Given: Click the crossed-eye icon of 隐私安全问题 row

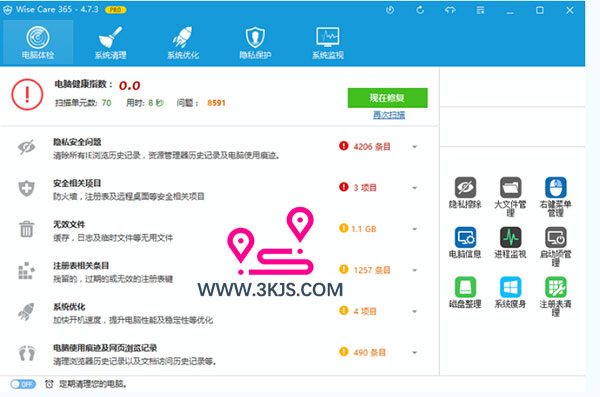Looking at the screenshot, I should click(x=26, y=147).
